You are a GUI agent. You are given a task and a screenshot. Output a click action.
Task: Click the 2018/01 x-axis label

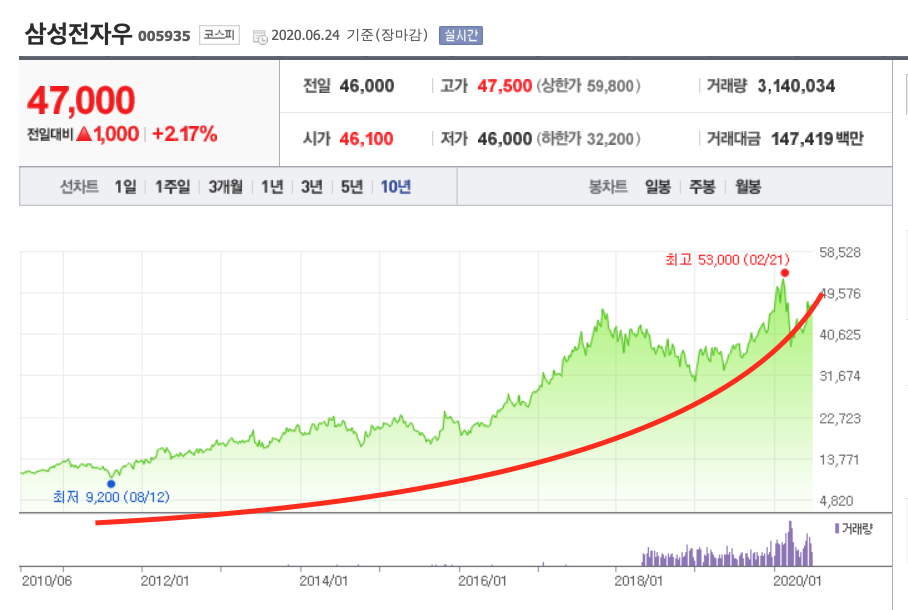pyautogui.click(x=639, y=581)
